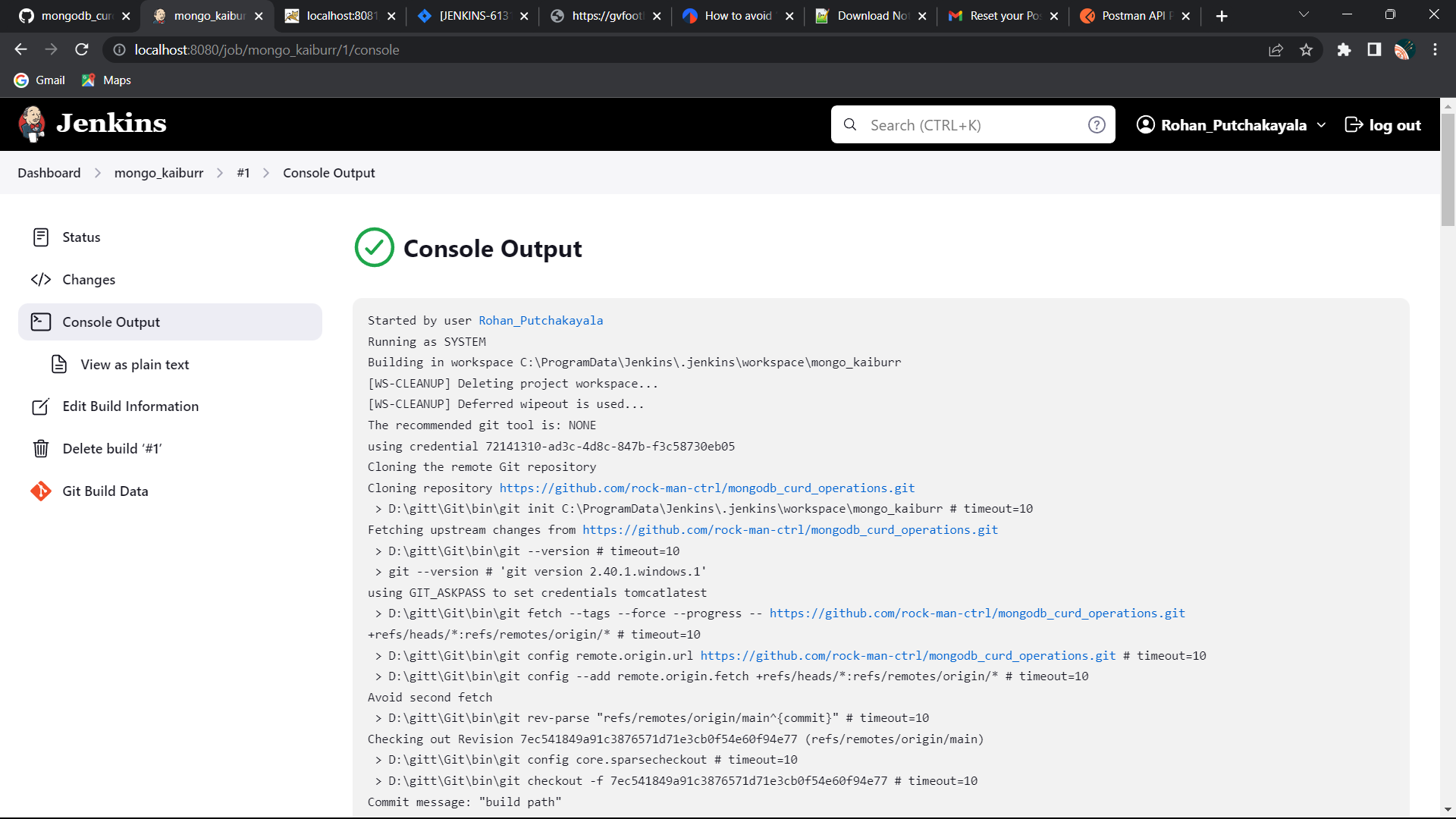The width and height of the screenshot is (1456, 819).
Task: Open the browser tab search chevron
Action: pos(1304,15)
